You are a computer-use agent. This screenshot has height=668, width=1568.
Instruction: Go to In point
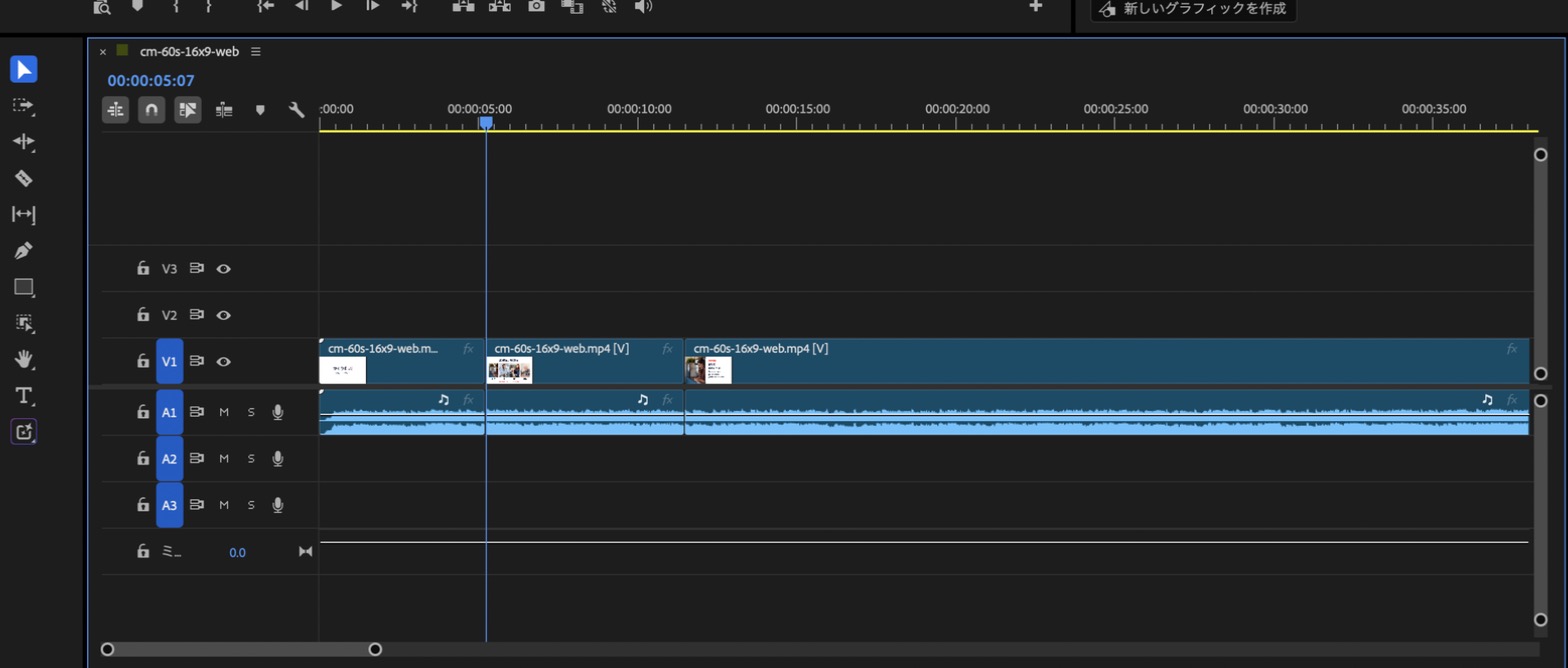[265, 6]
